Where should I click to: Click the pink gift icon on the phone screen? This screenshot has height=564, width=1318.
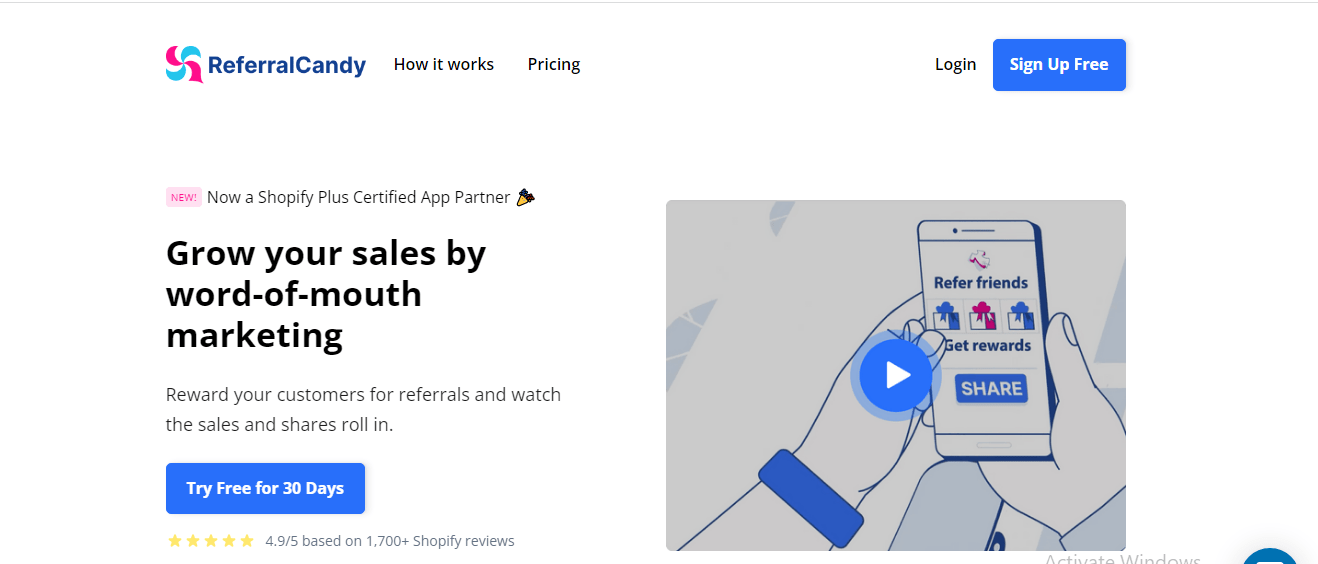tap(983, 316)
